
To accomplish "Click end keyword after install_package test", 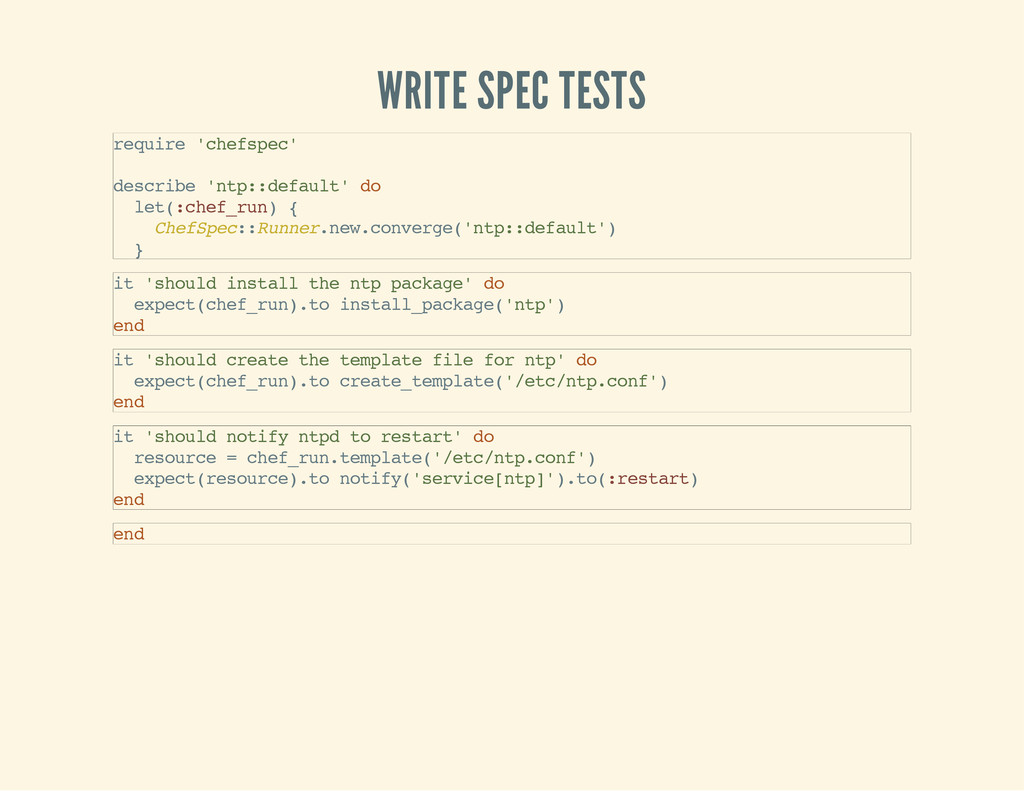I will click(x=129, y=326).
